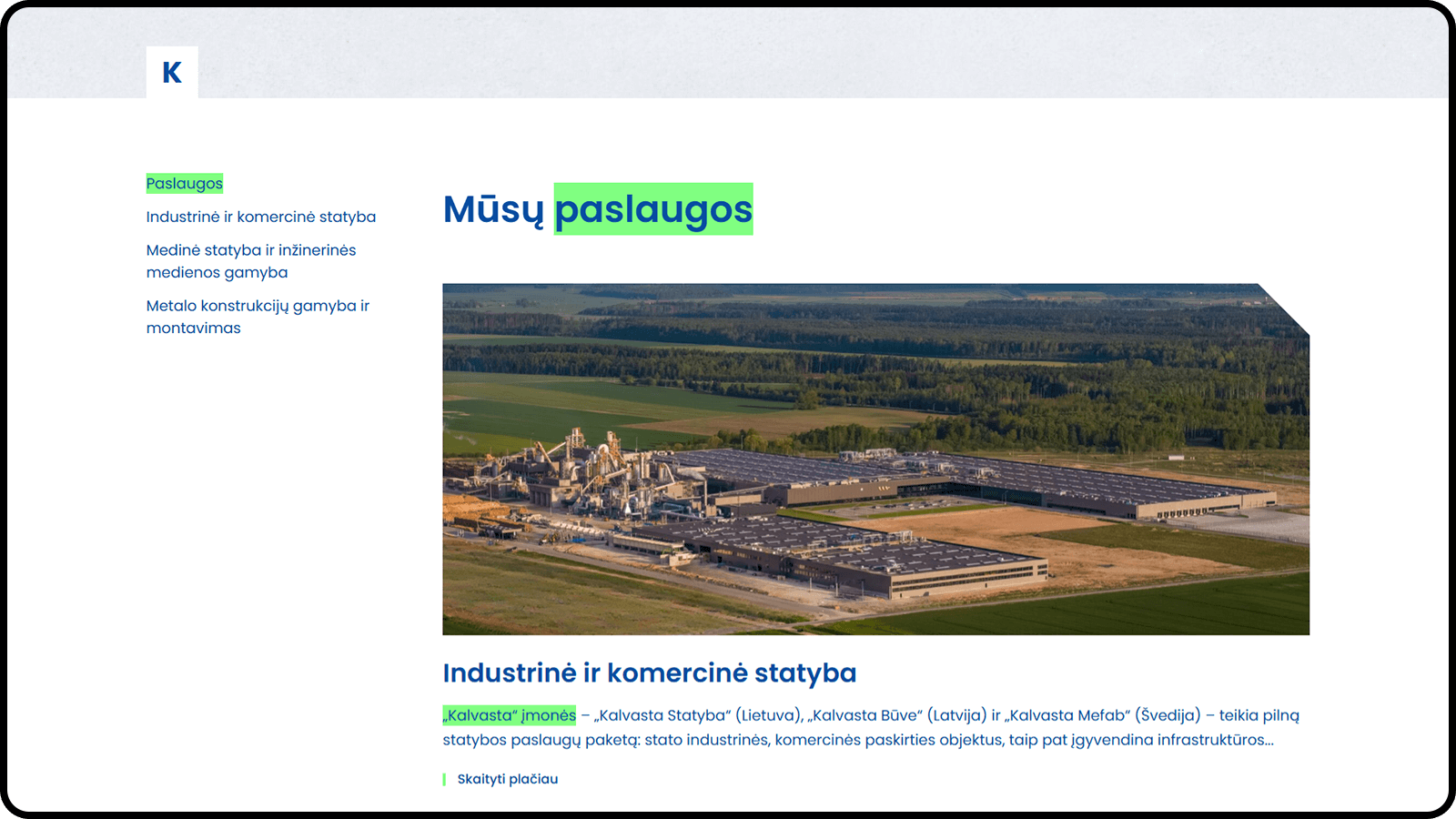This screenshot has height=819, width=1456.
Task: Select Metalo konstrukcijų gamyba ir montavimas
Action: (258, 317)
